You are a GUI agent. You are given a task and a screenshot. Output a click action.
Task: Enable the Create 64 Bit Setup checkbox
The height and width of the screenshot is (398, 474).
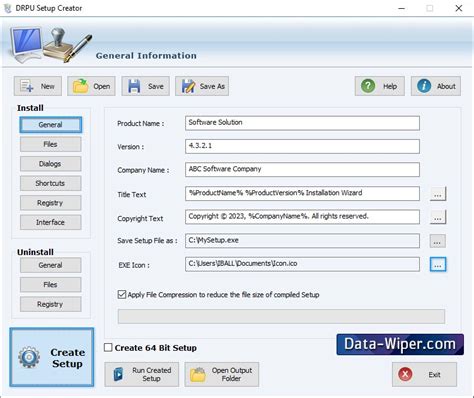coord(108,347)
